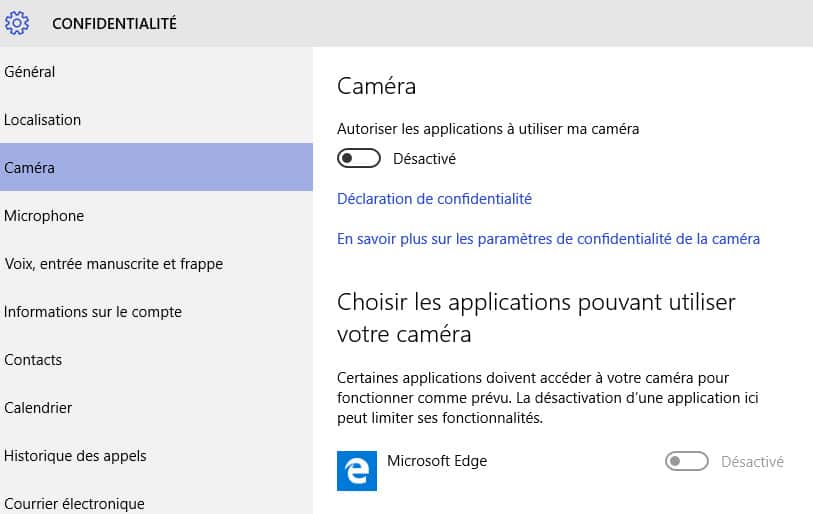Click the Caméra section heading
This screenshot has width=813, height=514.
376,86
